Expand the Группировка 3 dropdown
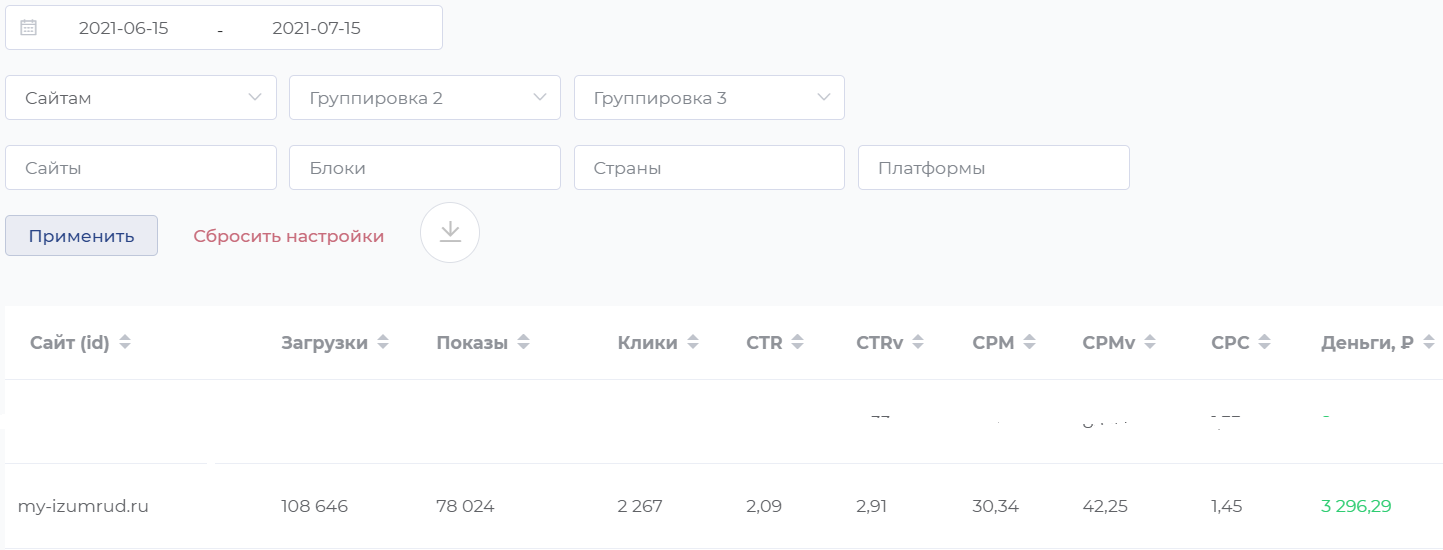Screen dimensions: 1443x550 click(709, 98)
